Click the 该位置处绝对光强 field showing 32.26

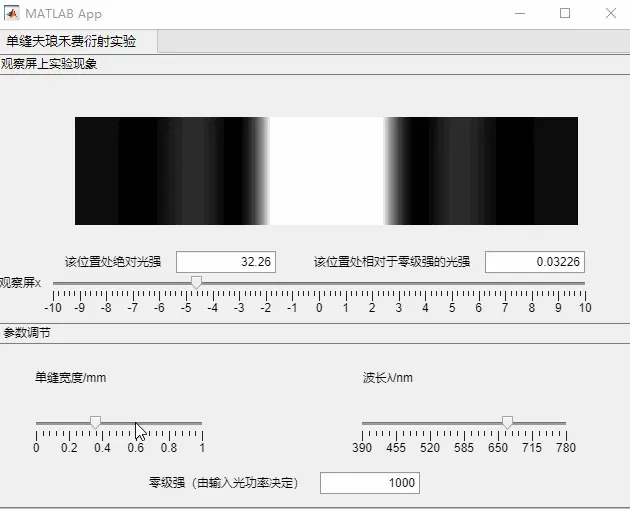(x=226, y=262)
